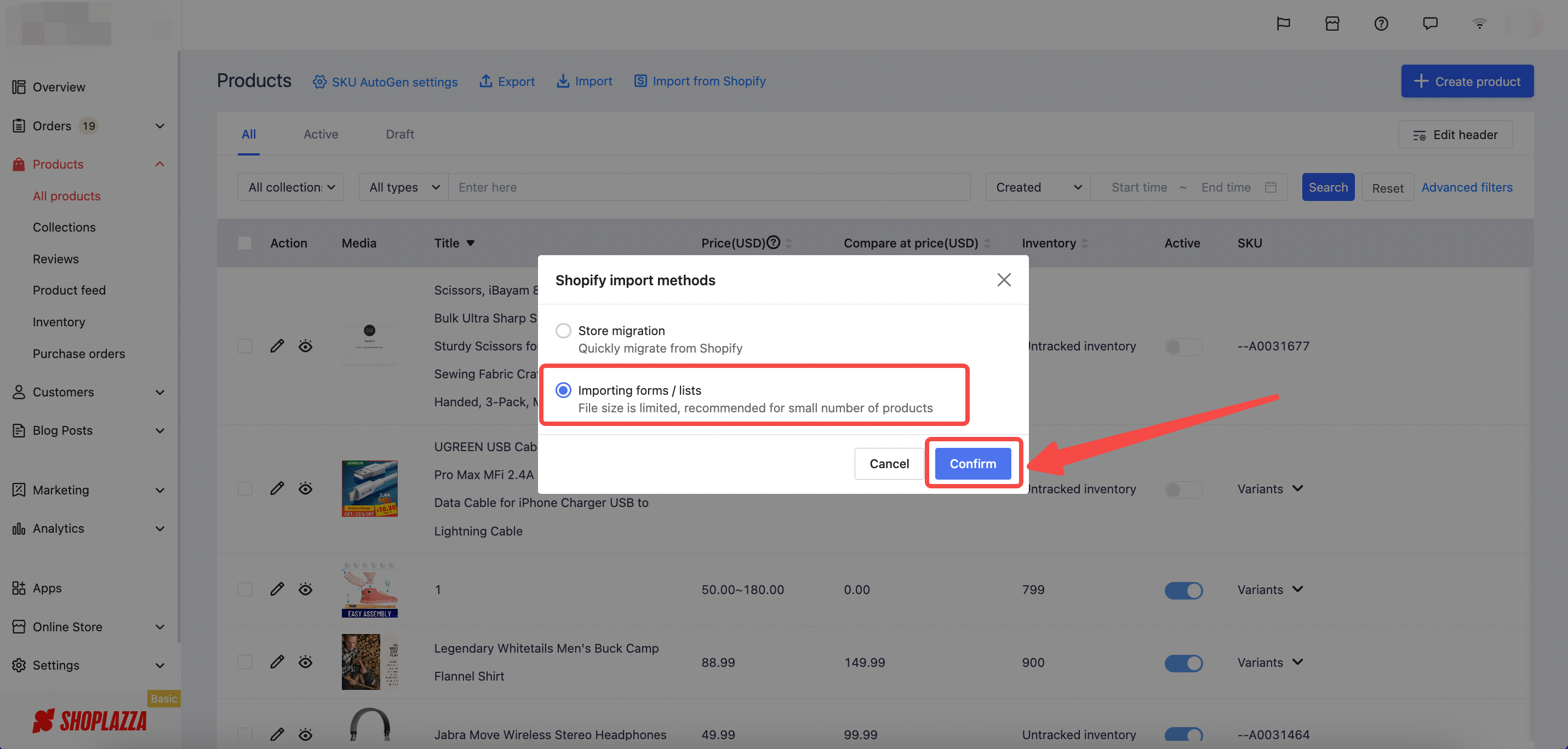Click the flag icon in top bar

(x=1283, y=24)
